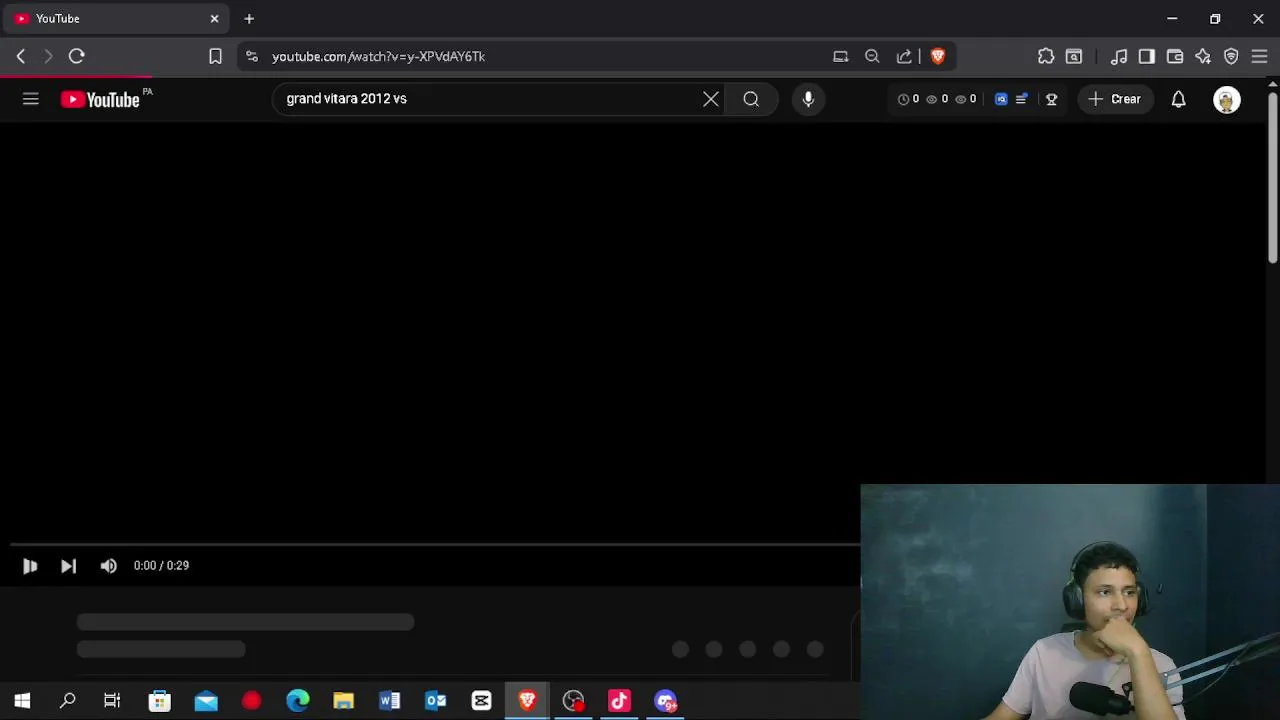The height and width of the screenshot is (720, 1280).
Task: Click the video time display 0:00 / 0:29
Action: click(x=161, y=566)
